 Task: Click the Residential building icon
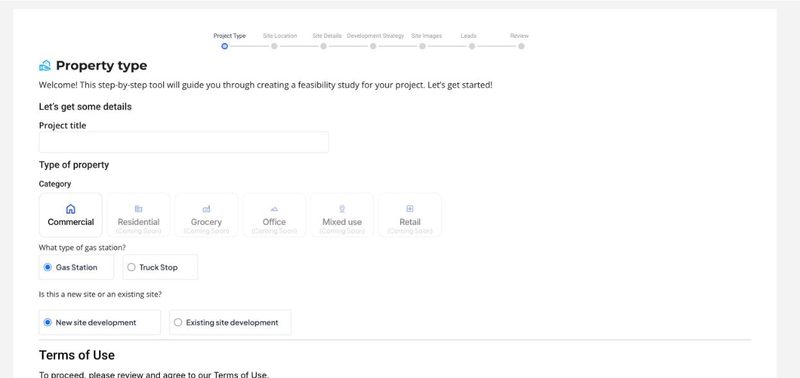click(138, 209)
